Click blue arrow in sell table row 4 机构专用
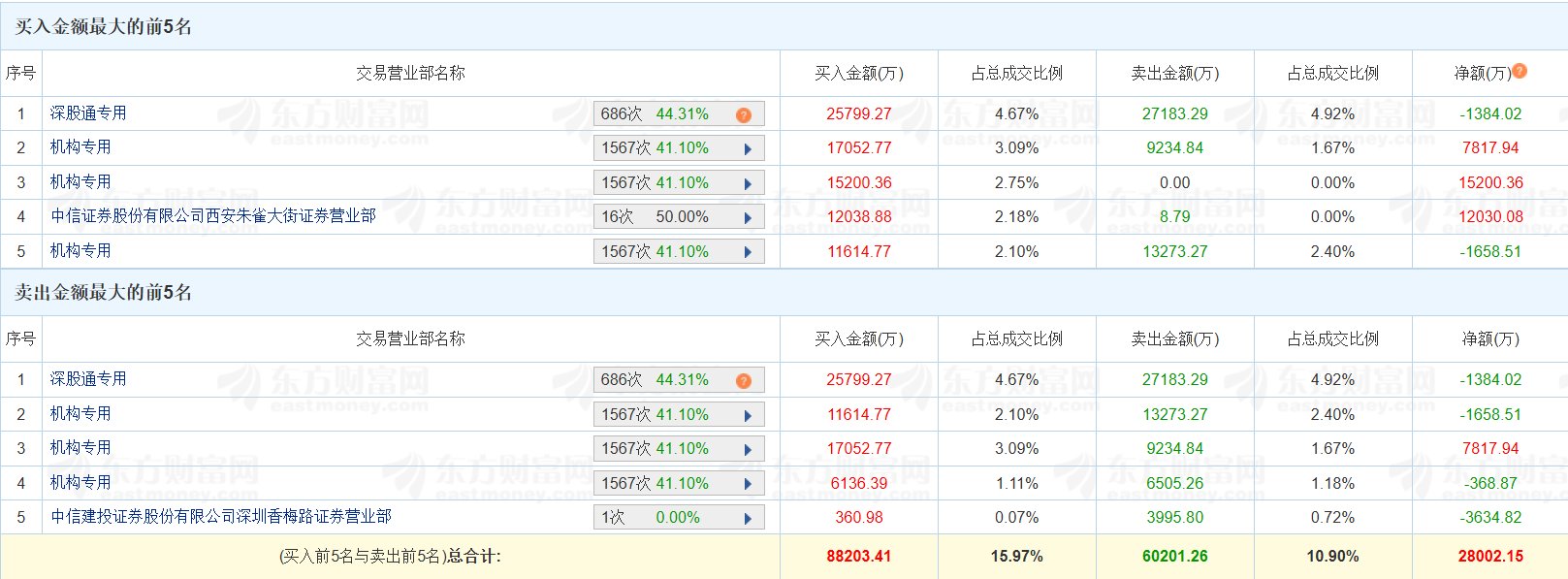The width and height of the screenshot is (1568, 579). [x=748, y=485]
